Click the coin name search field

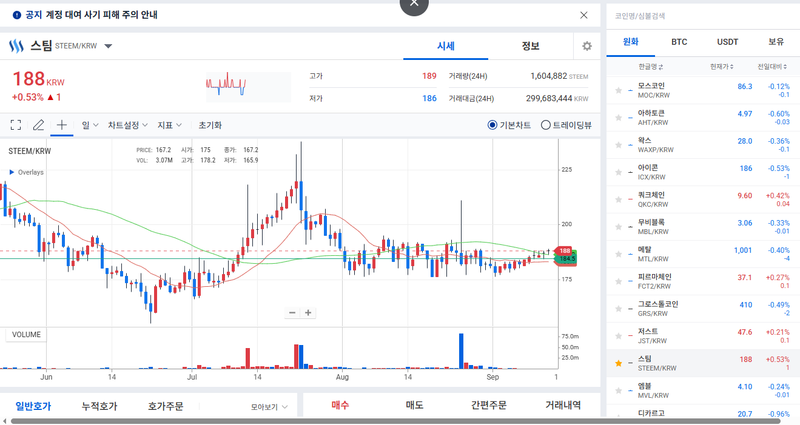(x=703, y=16)
